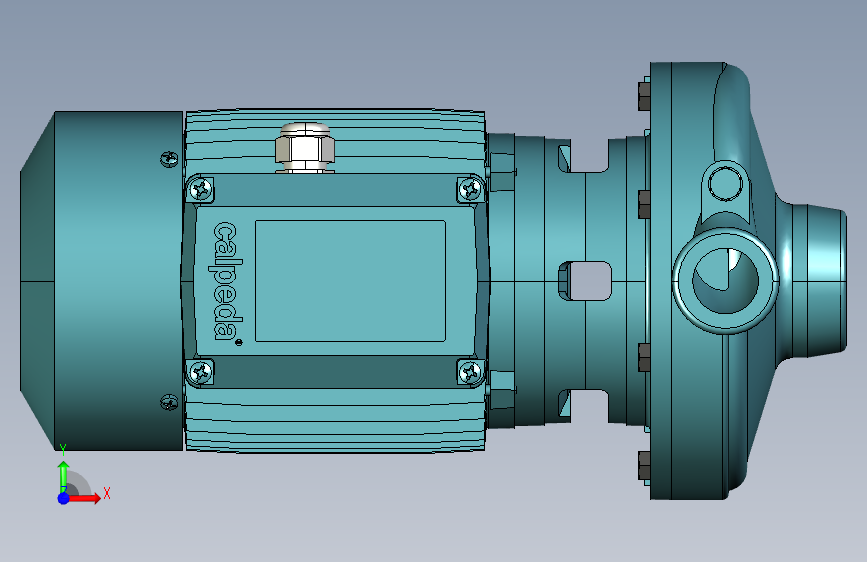Screen dimensions: 867x562
Task: Select the silver cable gland on motor
Action: 305,148
